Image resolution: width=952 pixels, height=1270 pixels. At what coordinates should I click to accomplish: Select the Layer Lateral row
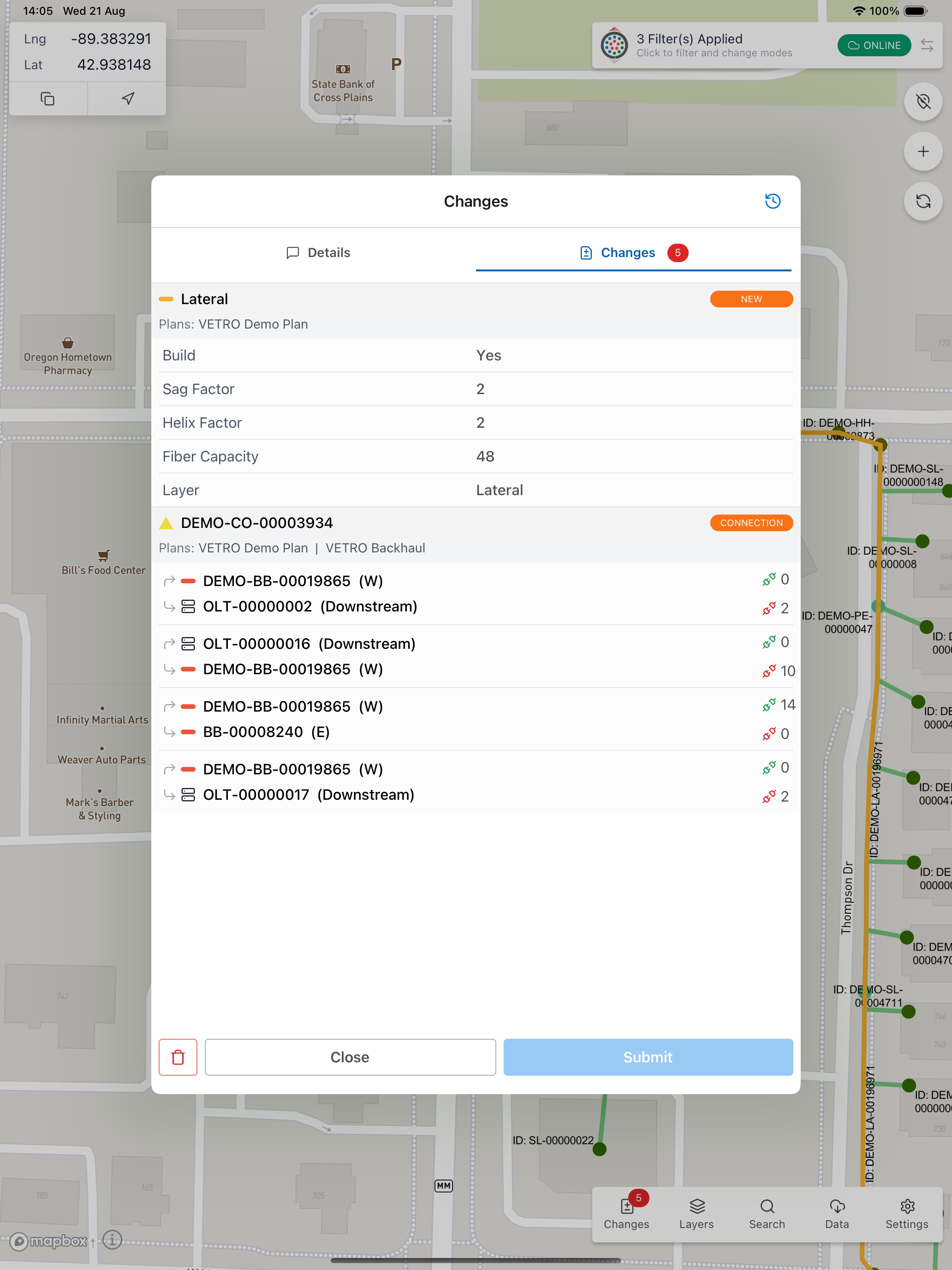coord(476,490)
